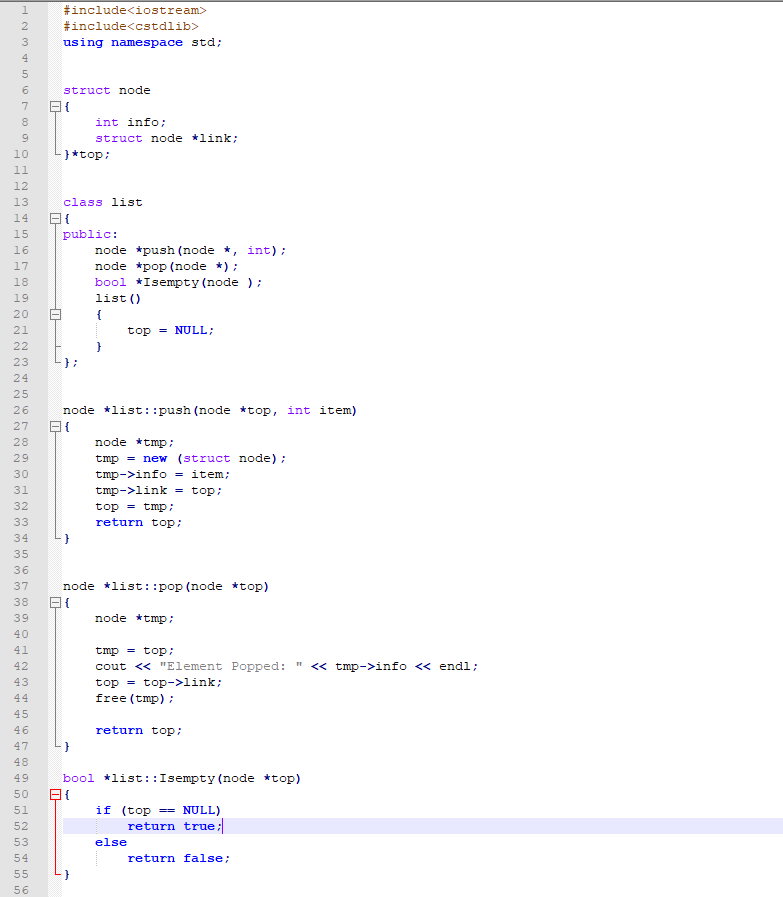Click the "free(tmp);" line
The width and height of the screenshot is (783, 897).
point(134,698)
